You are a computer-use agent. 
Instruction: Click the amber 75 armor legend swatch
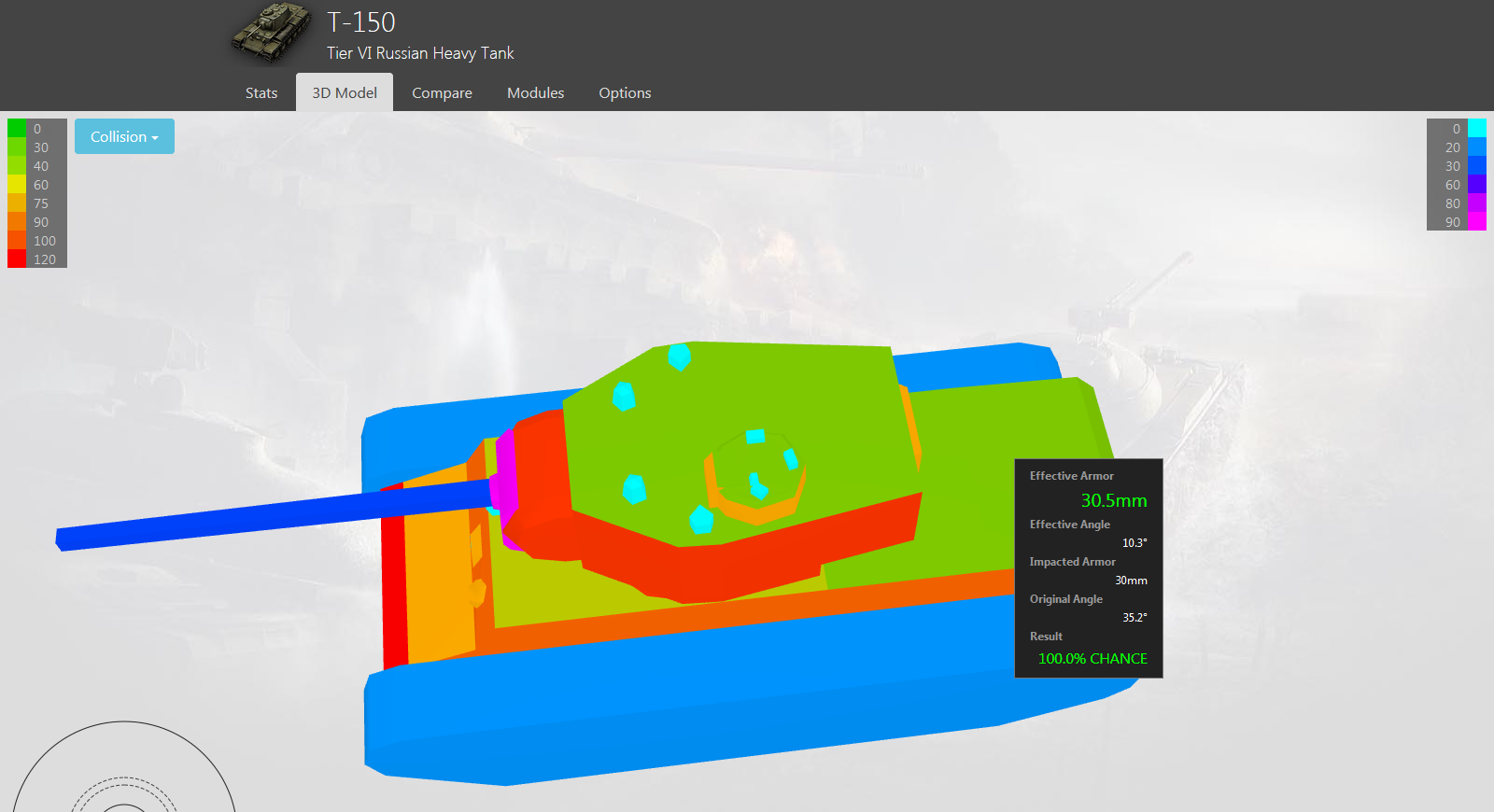[17, 203]
